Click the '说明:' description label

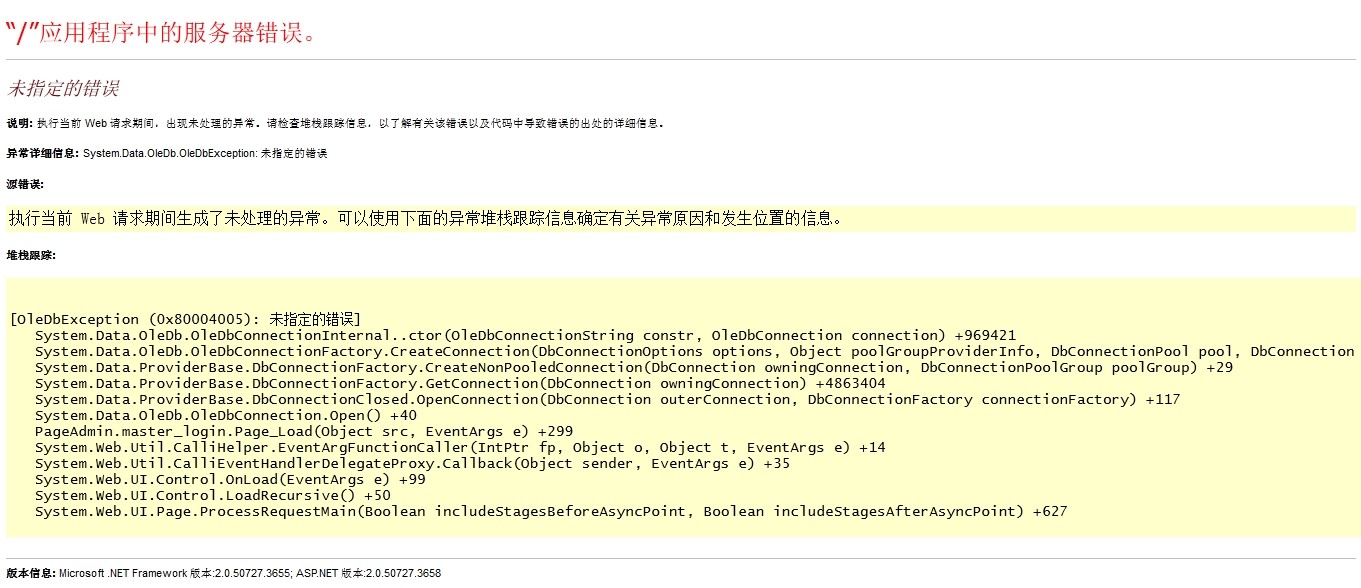coord(20,124)
